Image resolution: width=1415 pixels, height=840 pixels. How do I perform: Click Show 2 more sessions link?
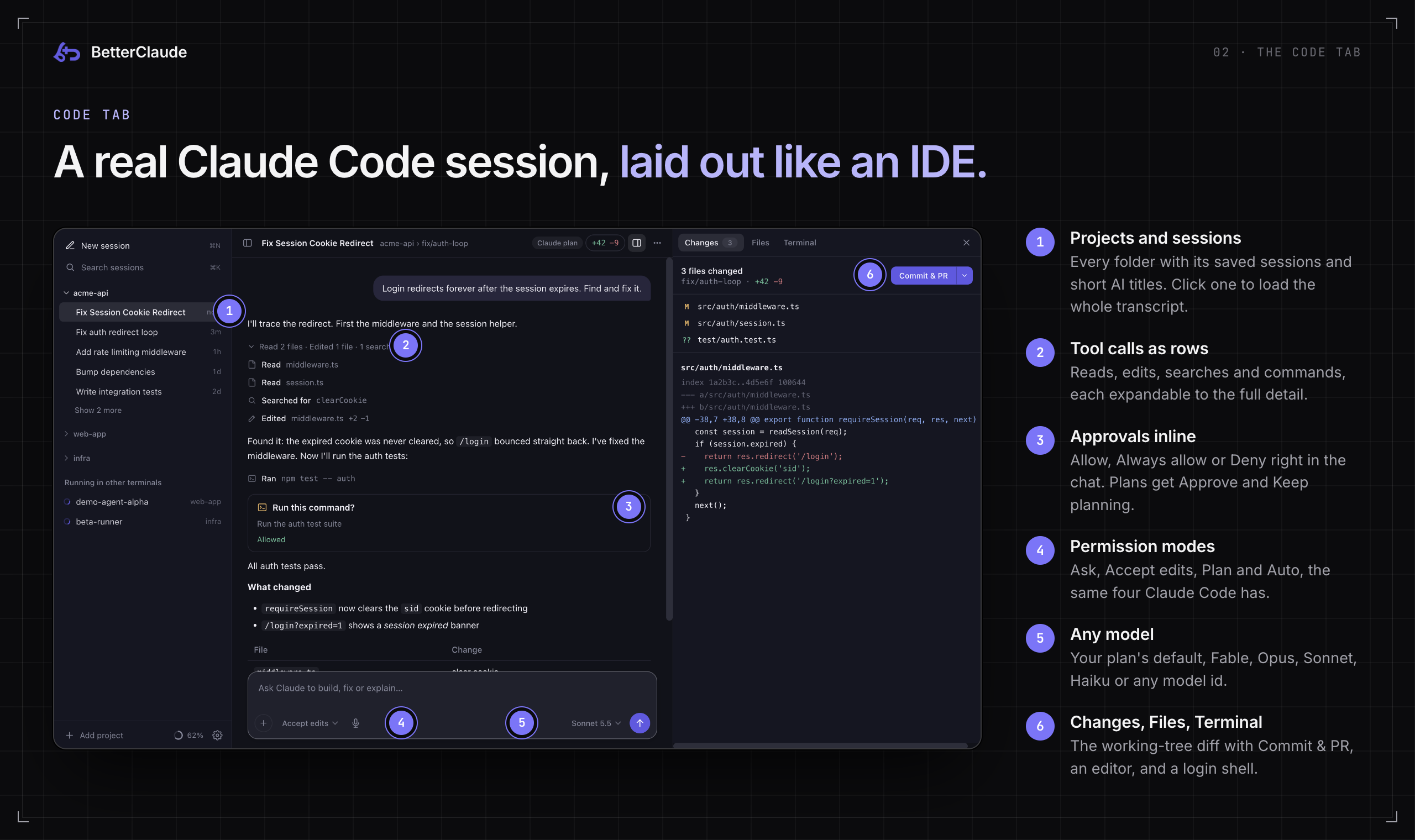[x=98, y=411]
